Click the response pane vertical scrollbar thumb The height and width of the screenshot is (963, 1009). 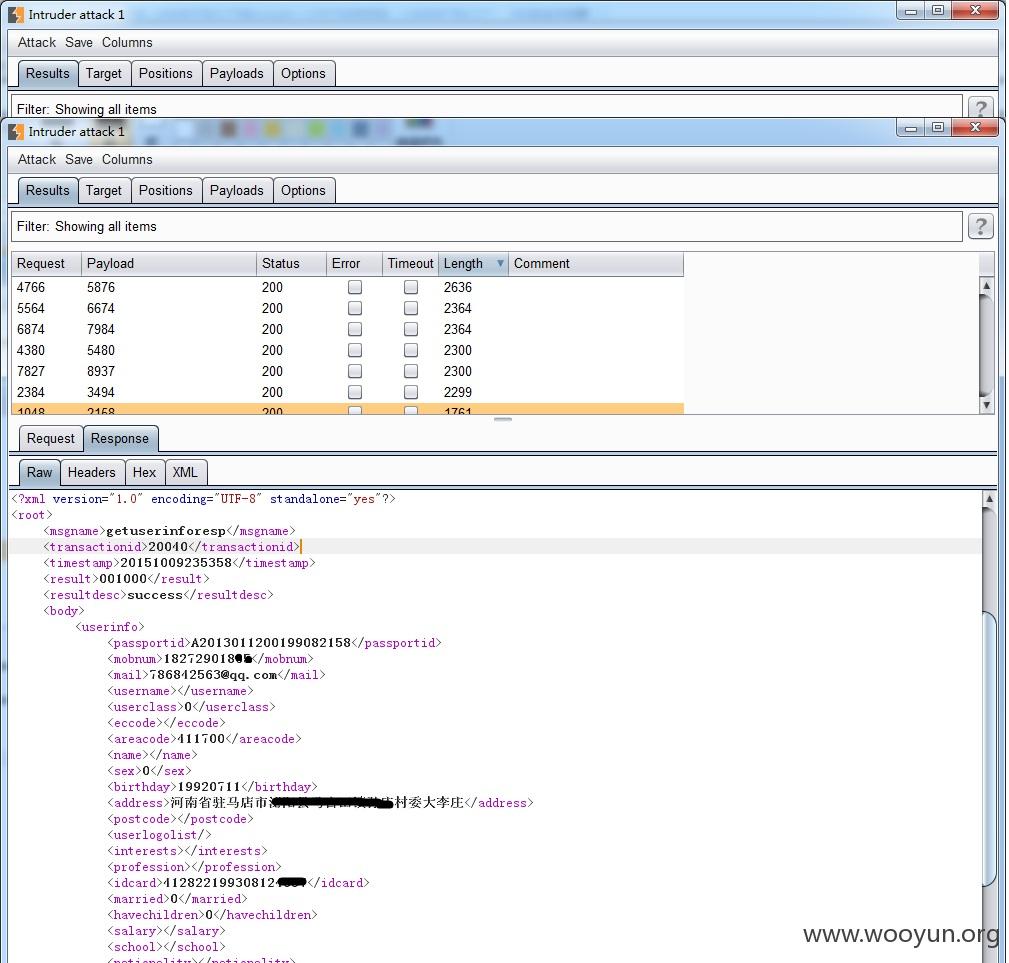pyautogui.click(x=990, y=749)
